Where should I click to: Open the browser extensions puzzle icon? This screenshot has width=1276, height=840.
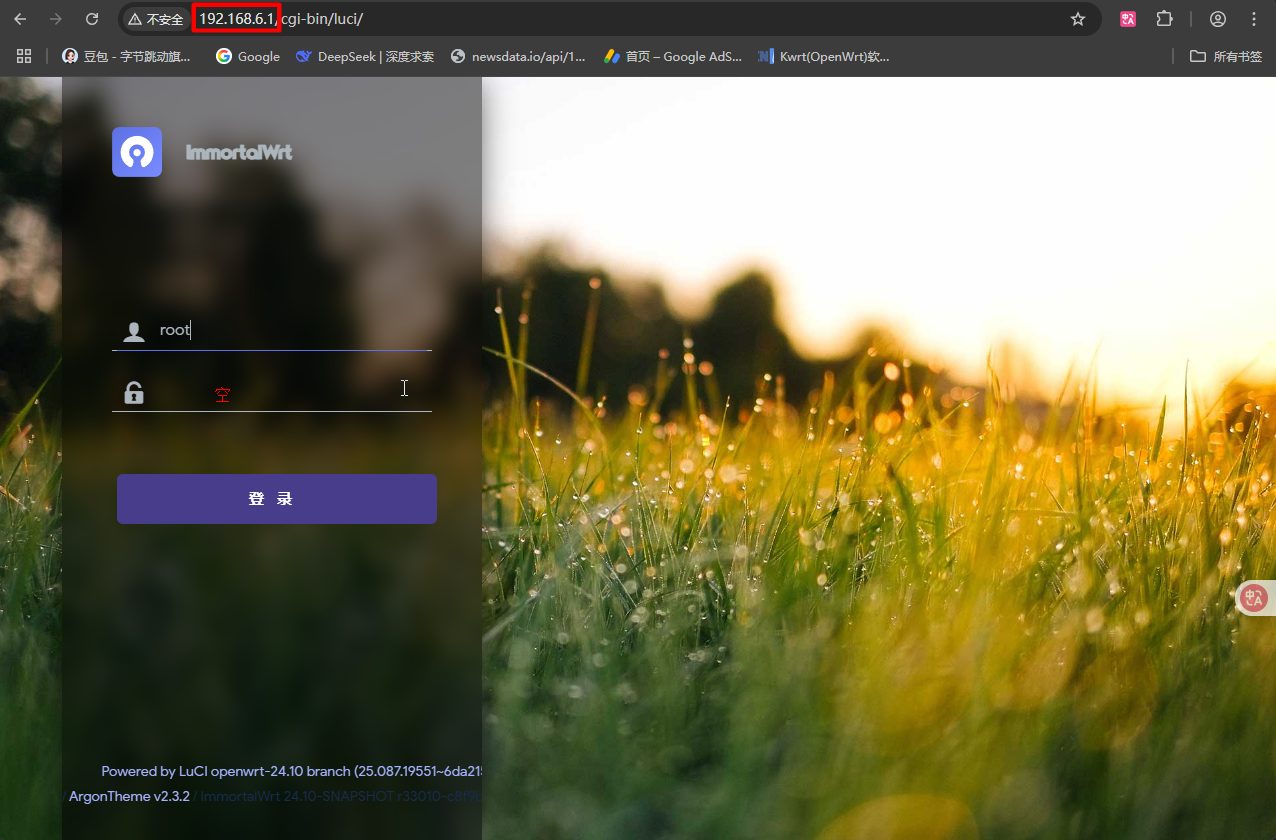[1164, 19]
